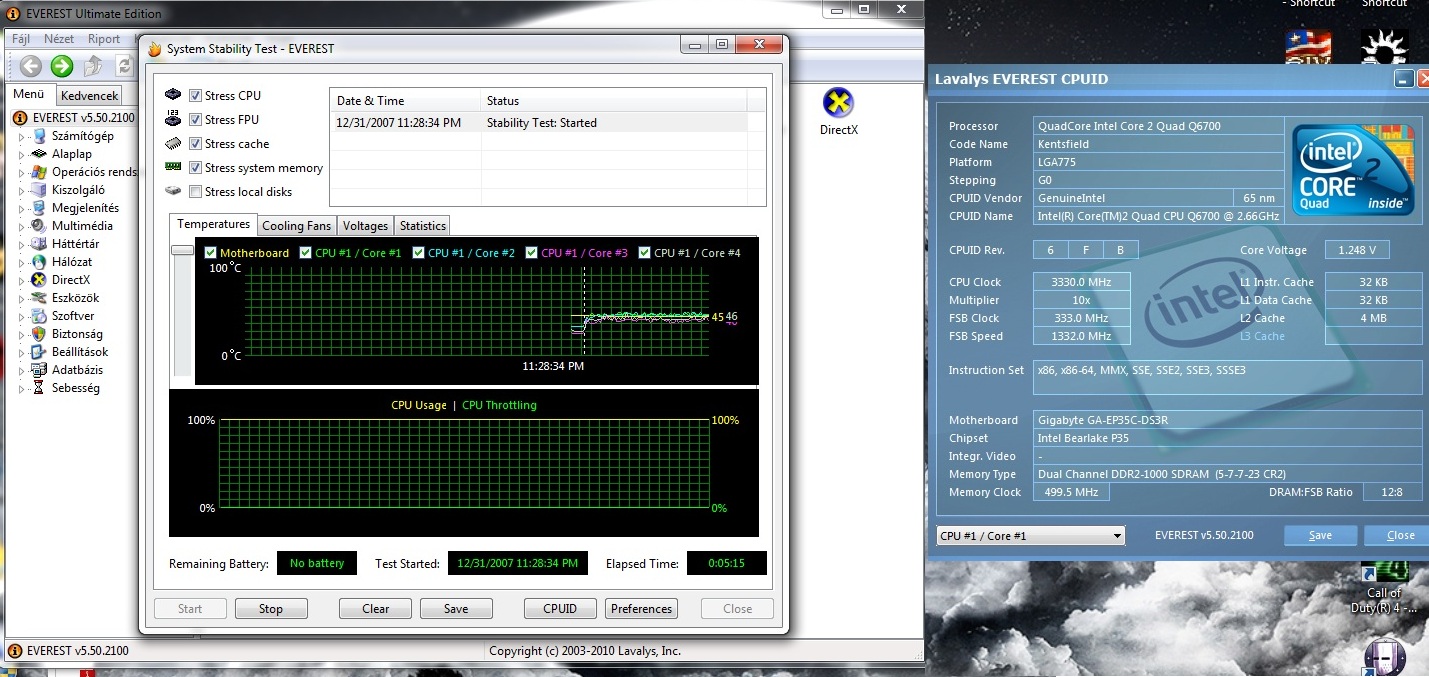Expand the Alaplap tree node arrow

click(x=22, y=155)
